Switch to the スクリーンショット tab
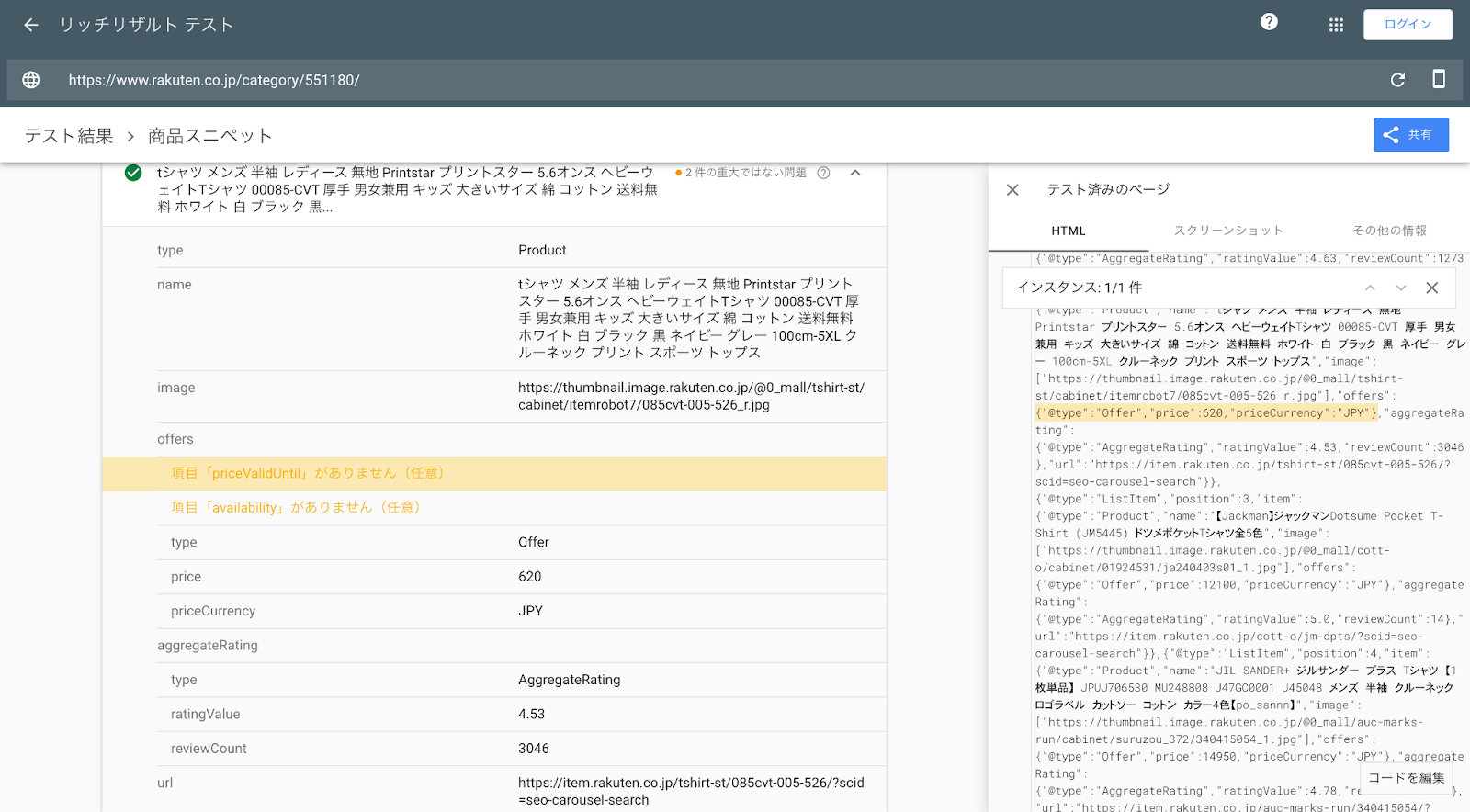Viewport: 1470px width, 812px height. (x=1228, y=231)
